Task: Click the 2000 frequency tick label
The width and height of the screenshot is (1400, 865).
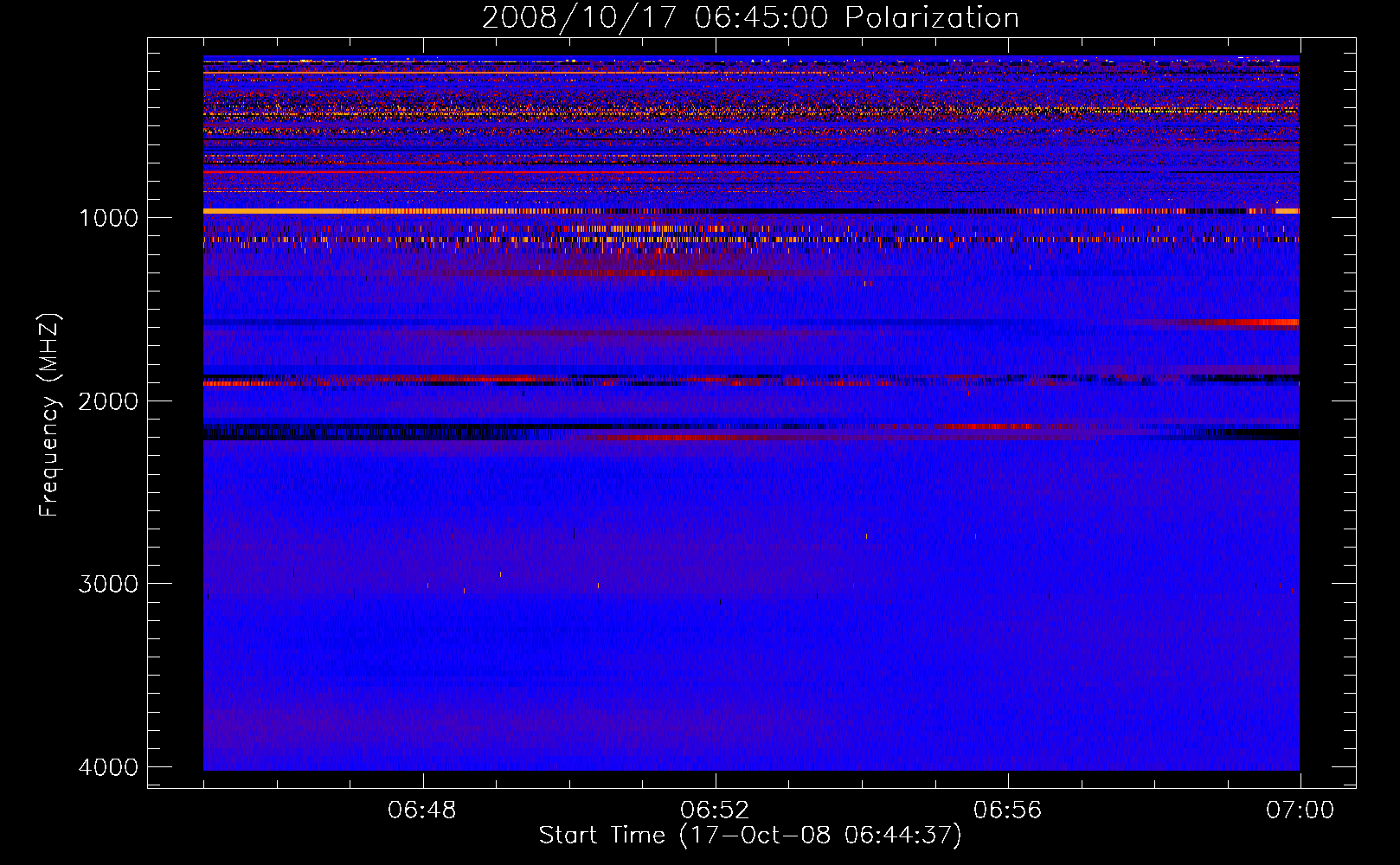Action: click(x=108, y=400)
